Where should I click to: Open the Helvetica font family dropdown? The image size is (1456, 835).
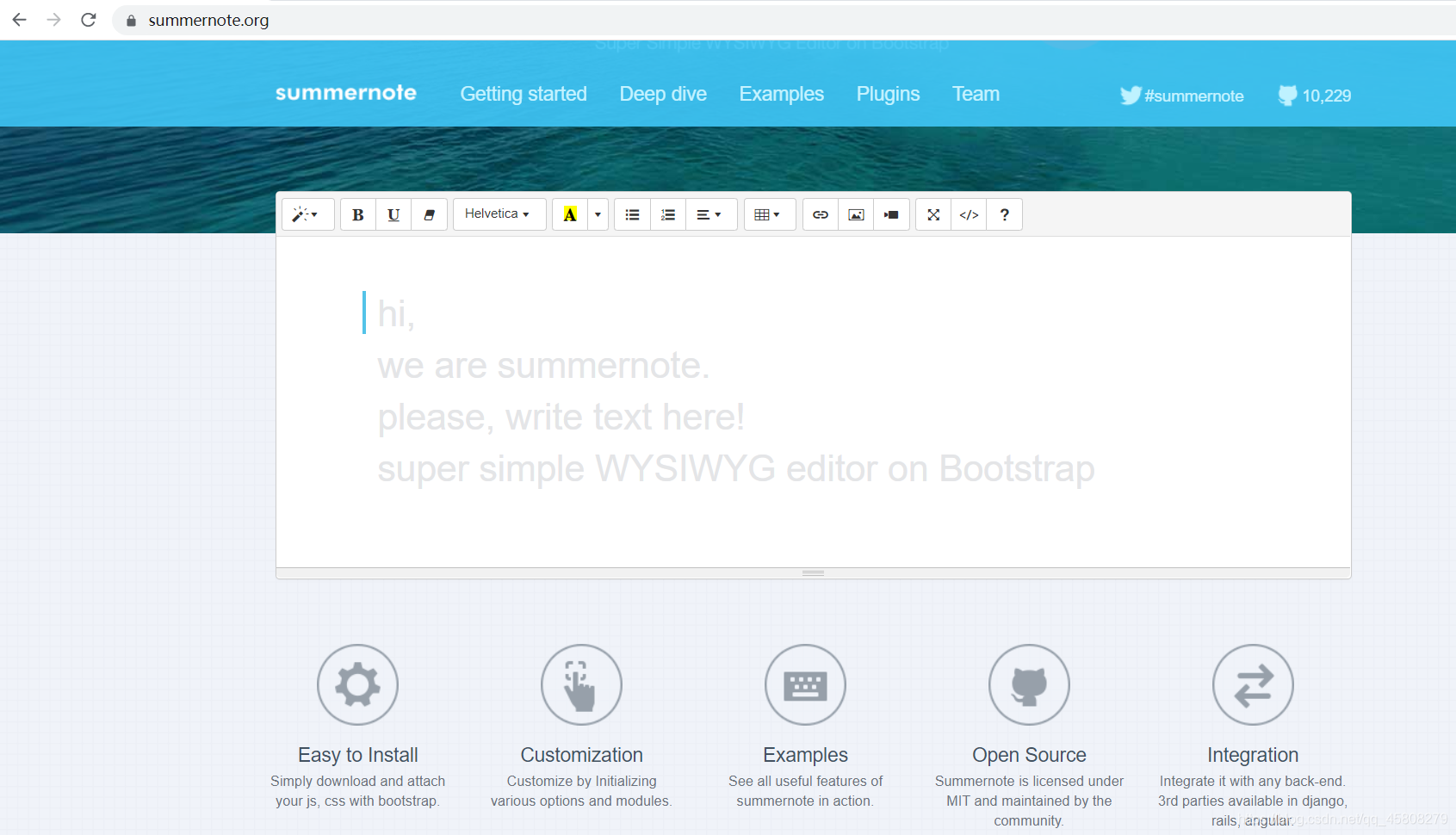pos(499,214)
